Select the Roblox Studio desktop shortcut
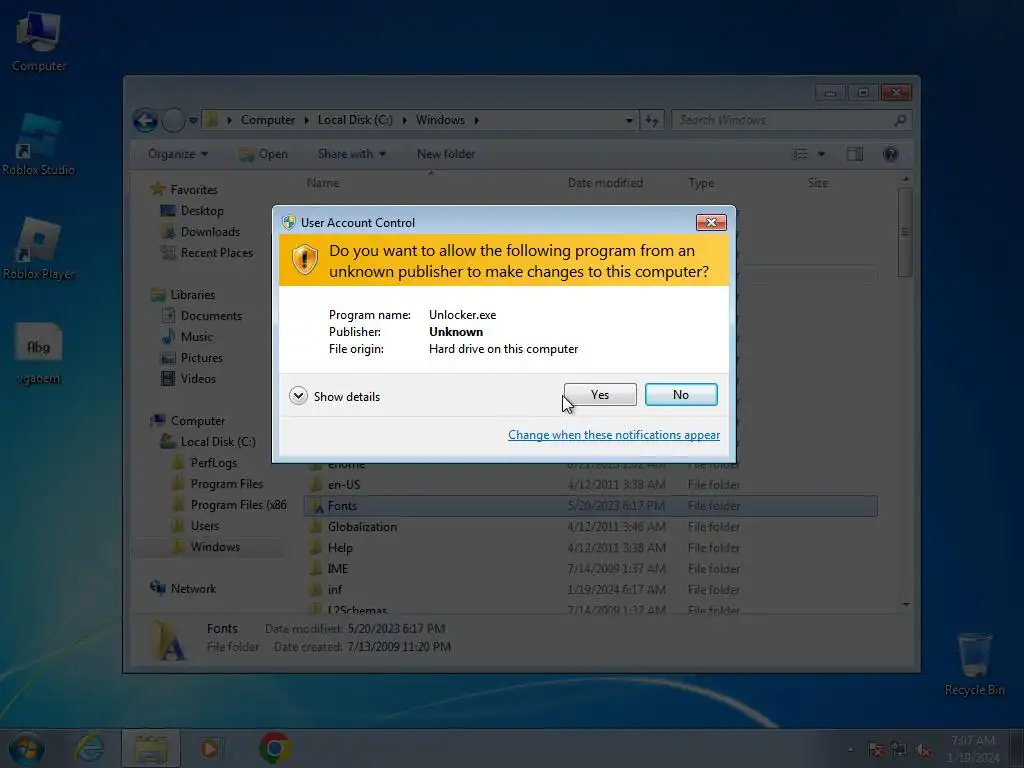Image resolution: width=1024 pixels, height=768 pixels. pos(39,145)
